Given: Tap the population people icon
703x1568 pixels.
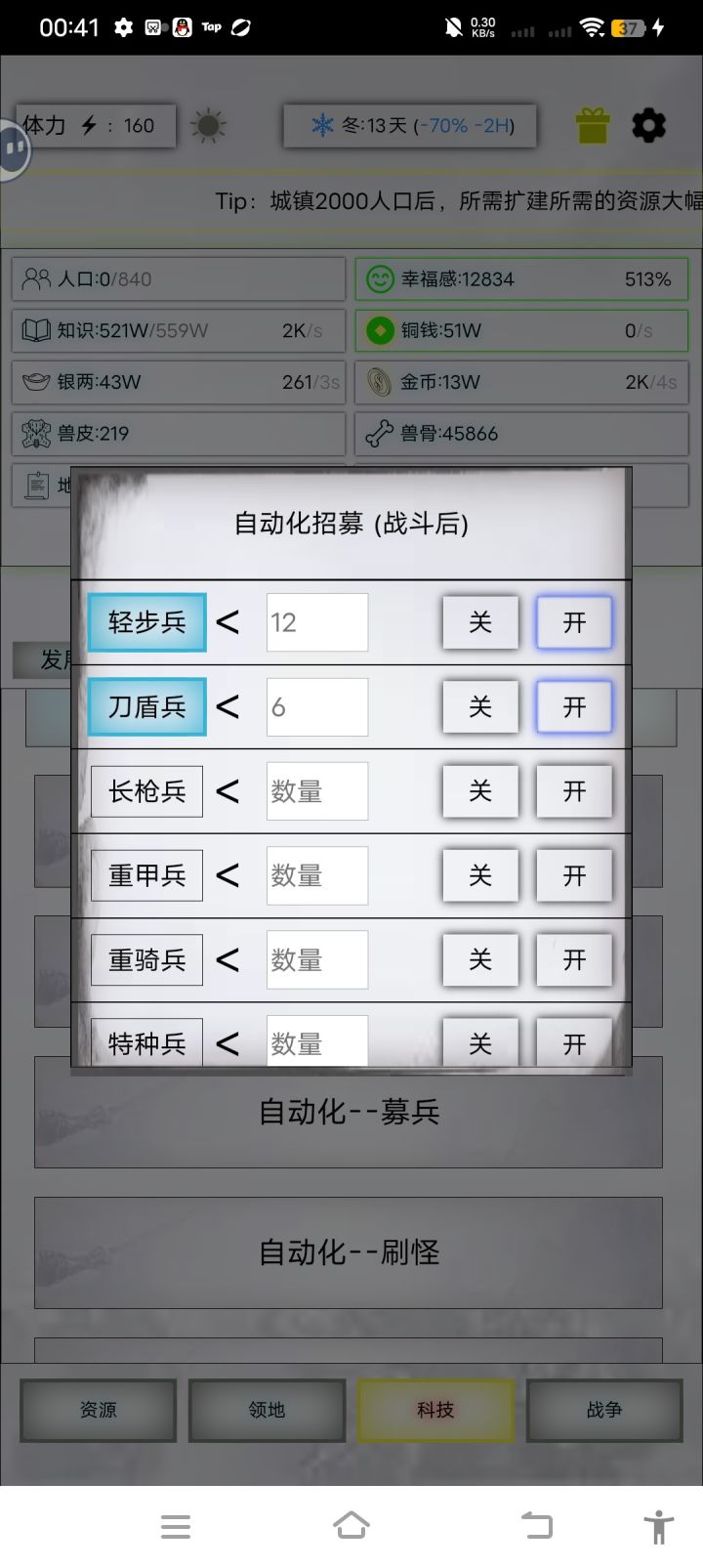Looking at the screenshot, I should (x=36, y=279).
